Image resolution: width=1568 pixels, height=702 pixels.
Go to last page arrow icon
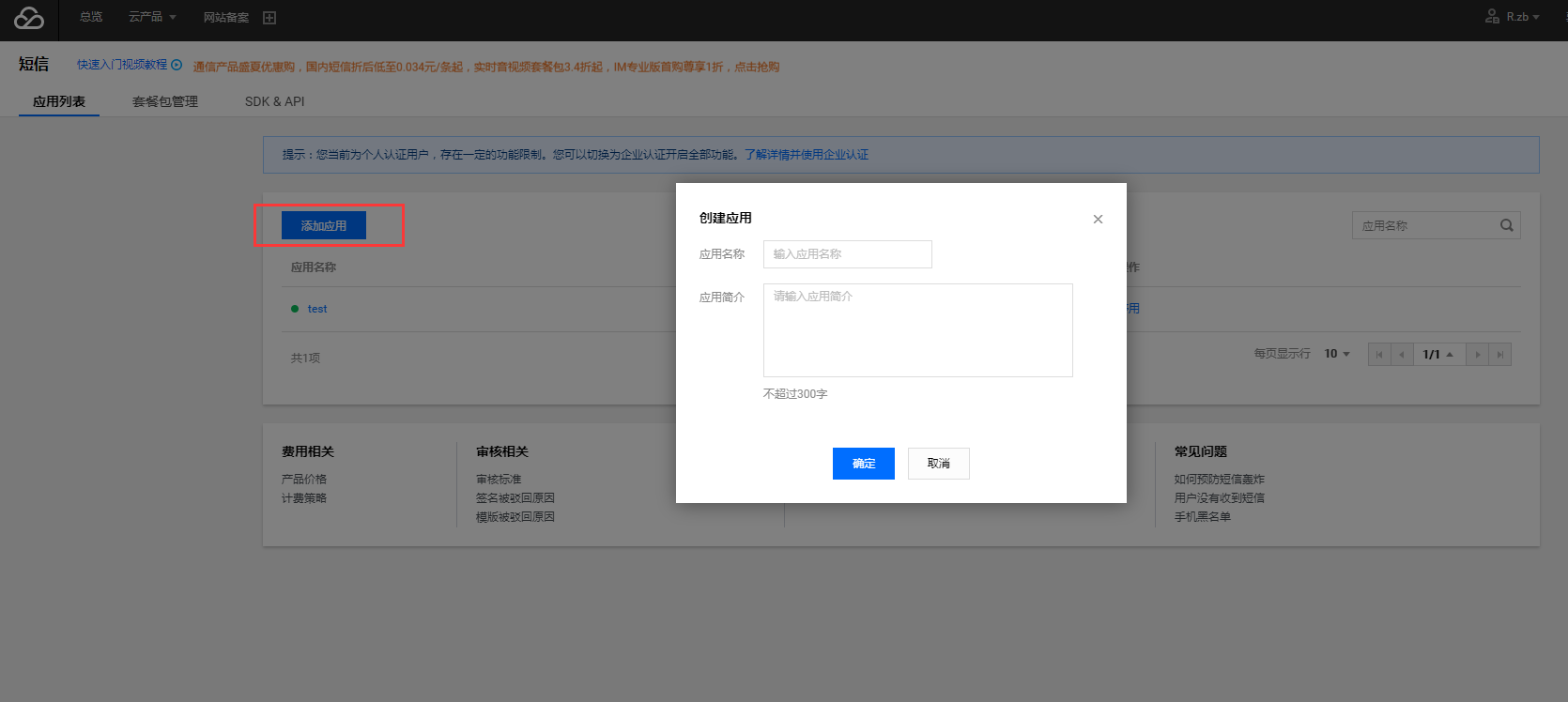coord(1500,355)
